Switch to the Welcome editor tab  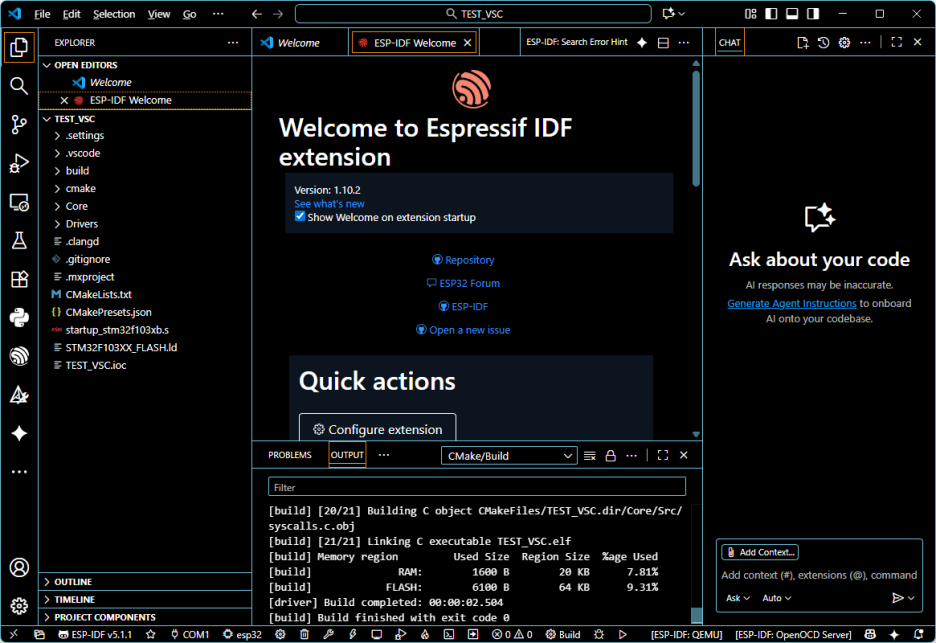point(299,43)
